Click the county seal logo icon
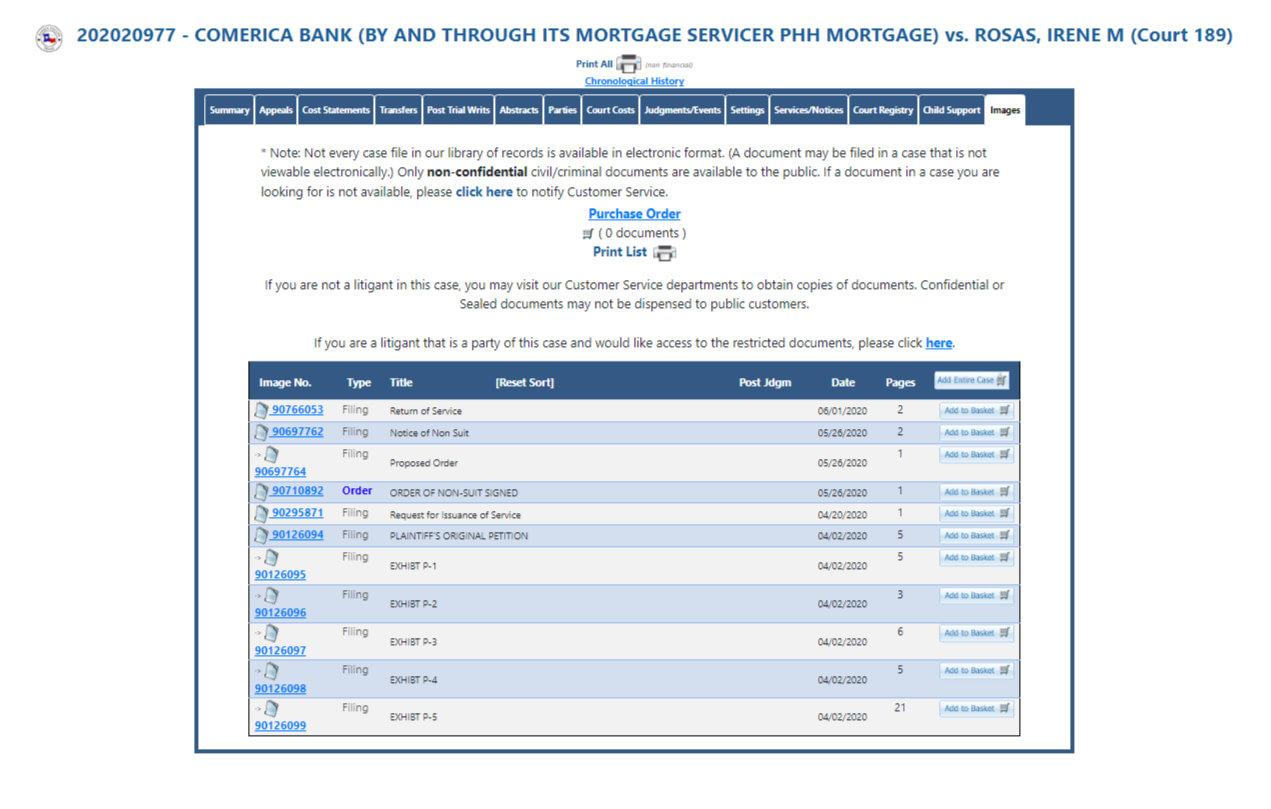 48,38
